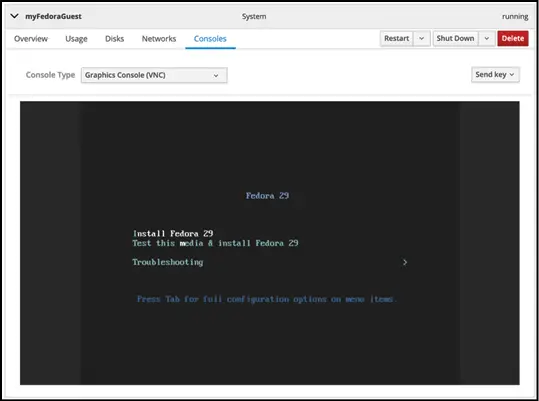Open the Console Type combo box
Image resolution: width=539 pixels, height=401 pixels.
tap(154, 75)
